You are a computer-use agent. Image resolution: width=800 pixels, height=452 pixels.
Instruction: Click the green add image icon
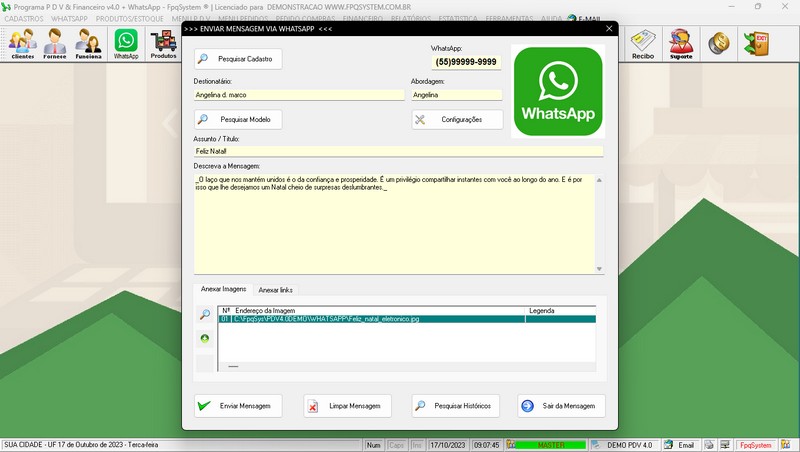[205, 338]
